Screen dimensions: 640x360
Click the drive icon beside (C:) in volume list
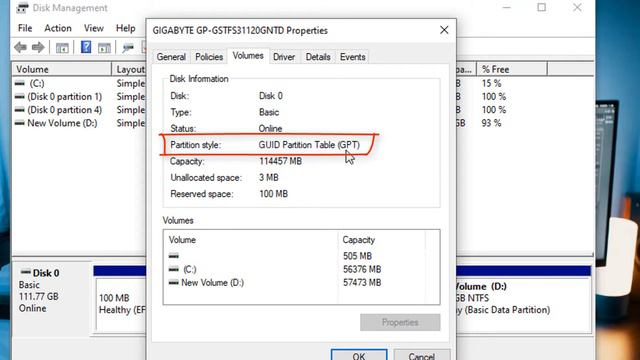tap(20, 83)
